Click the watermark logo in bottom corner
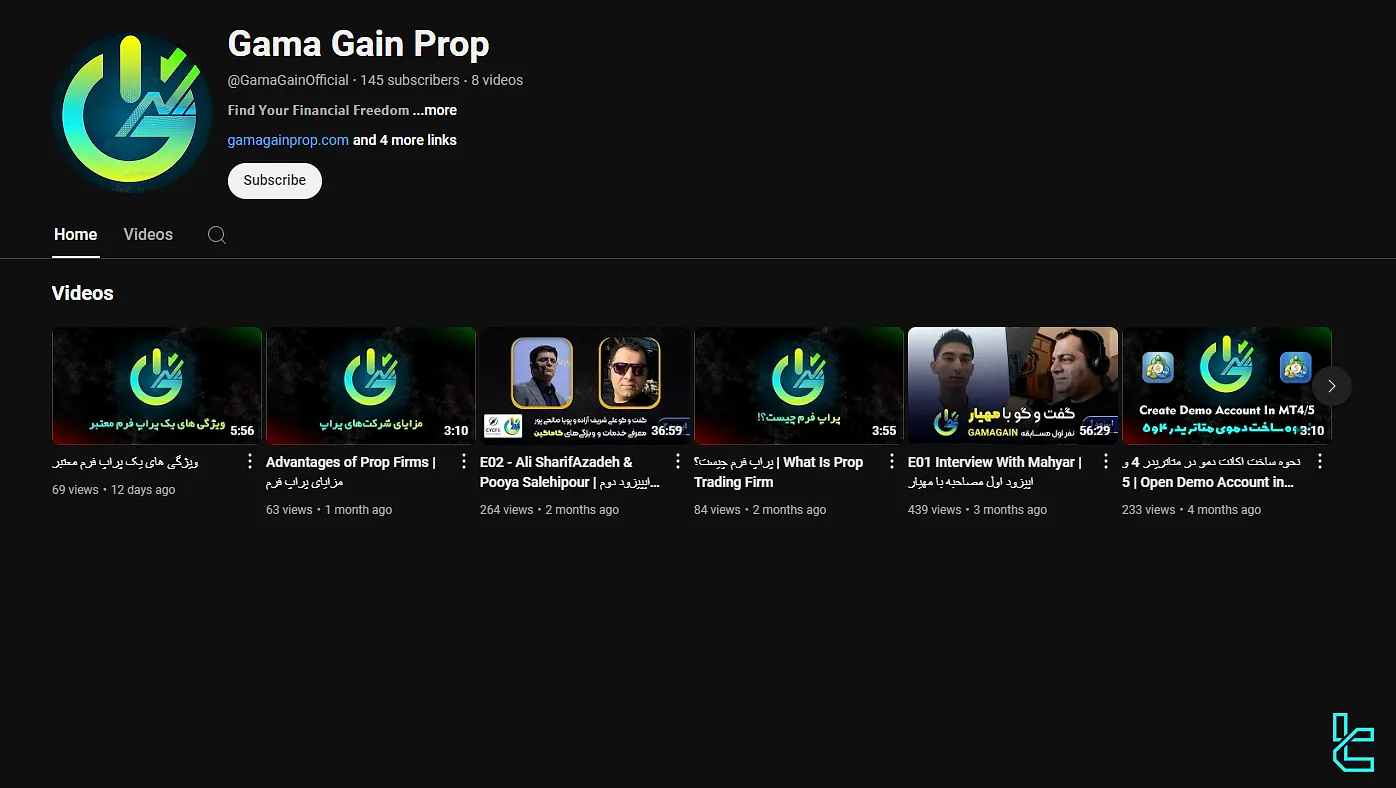 (1353, 742)
